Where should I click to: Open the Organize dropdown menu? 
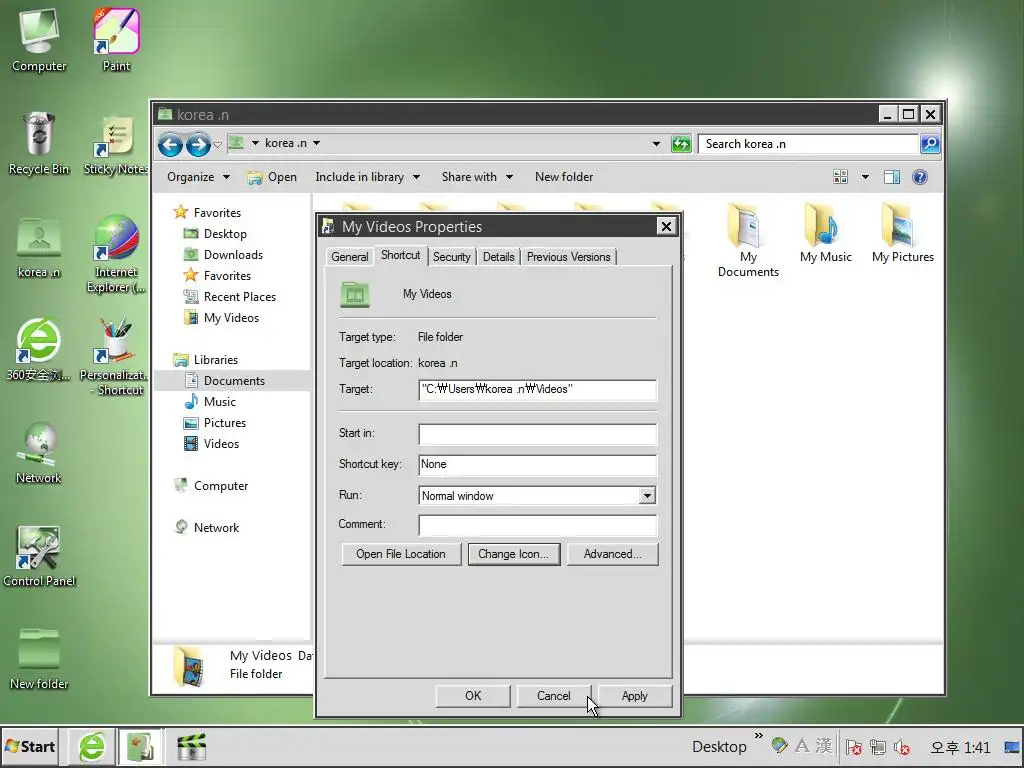(199, 177)
